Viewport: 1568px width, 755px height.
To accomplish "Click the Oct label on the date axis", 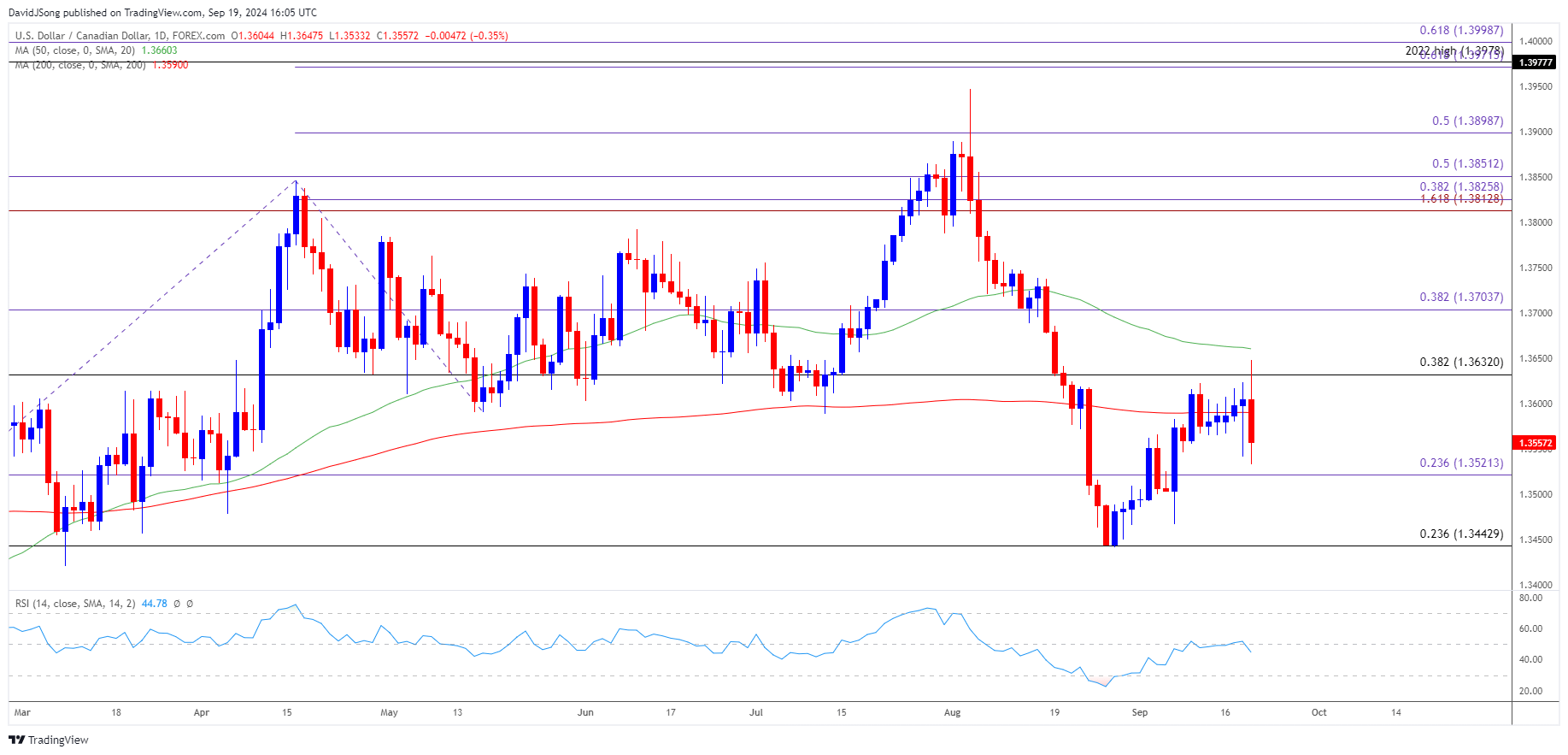I will click(x=1319, y=712).
